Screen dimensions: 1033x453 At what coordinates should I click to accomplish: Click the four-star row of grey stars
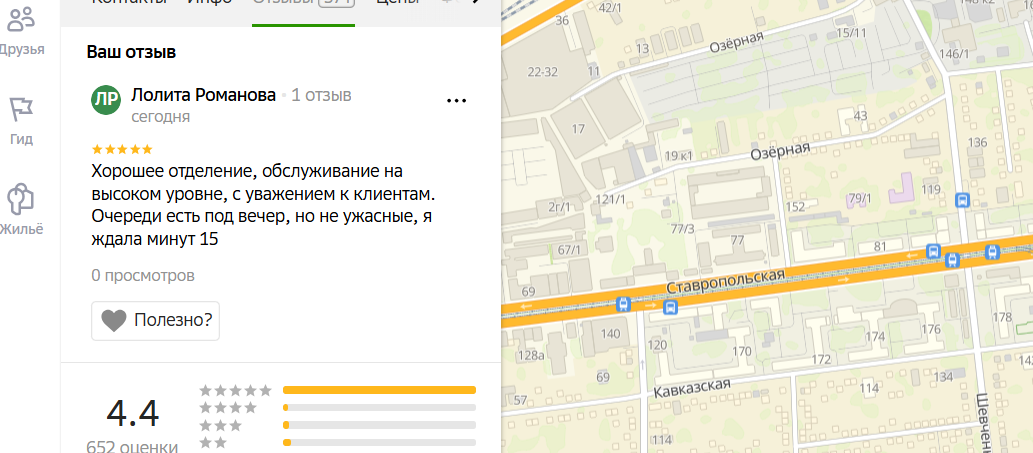[228, 408]
